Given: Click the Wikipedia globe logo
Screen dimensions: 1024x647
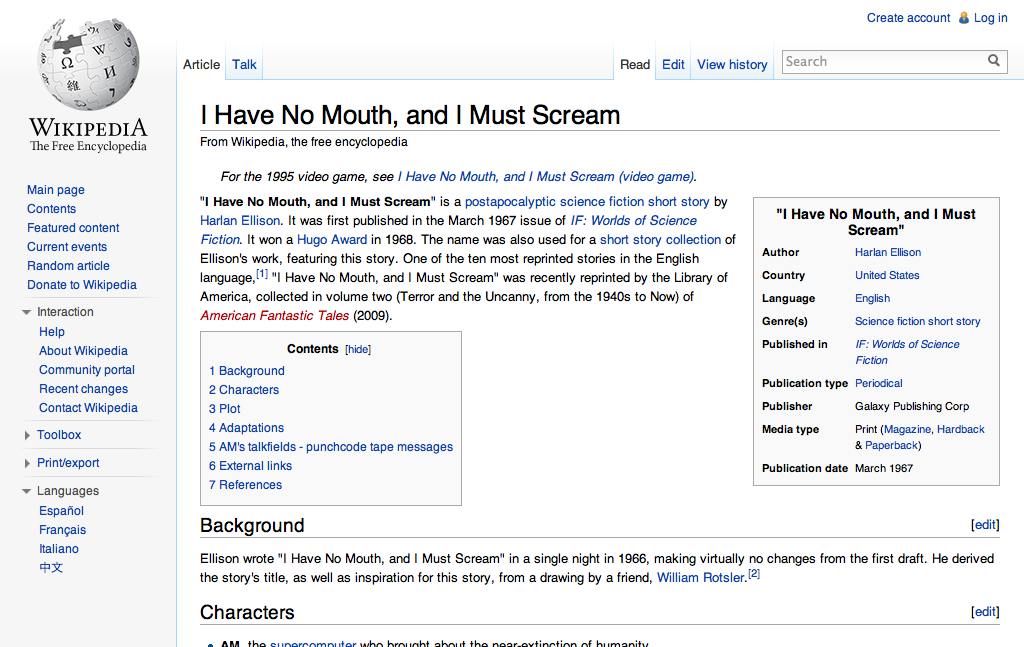Looking at the screenshot, I should pyautogui.click(x=88, y=64).
